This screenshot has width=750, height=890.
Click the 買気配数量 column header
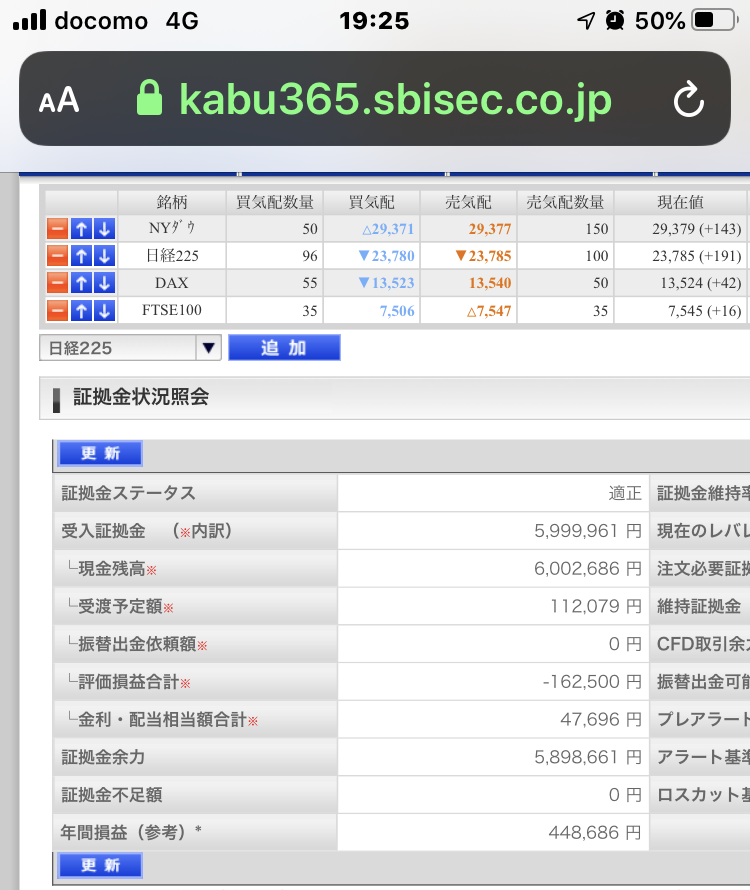[275, 202]
